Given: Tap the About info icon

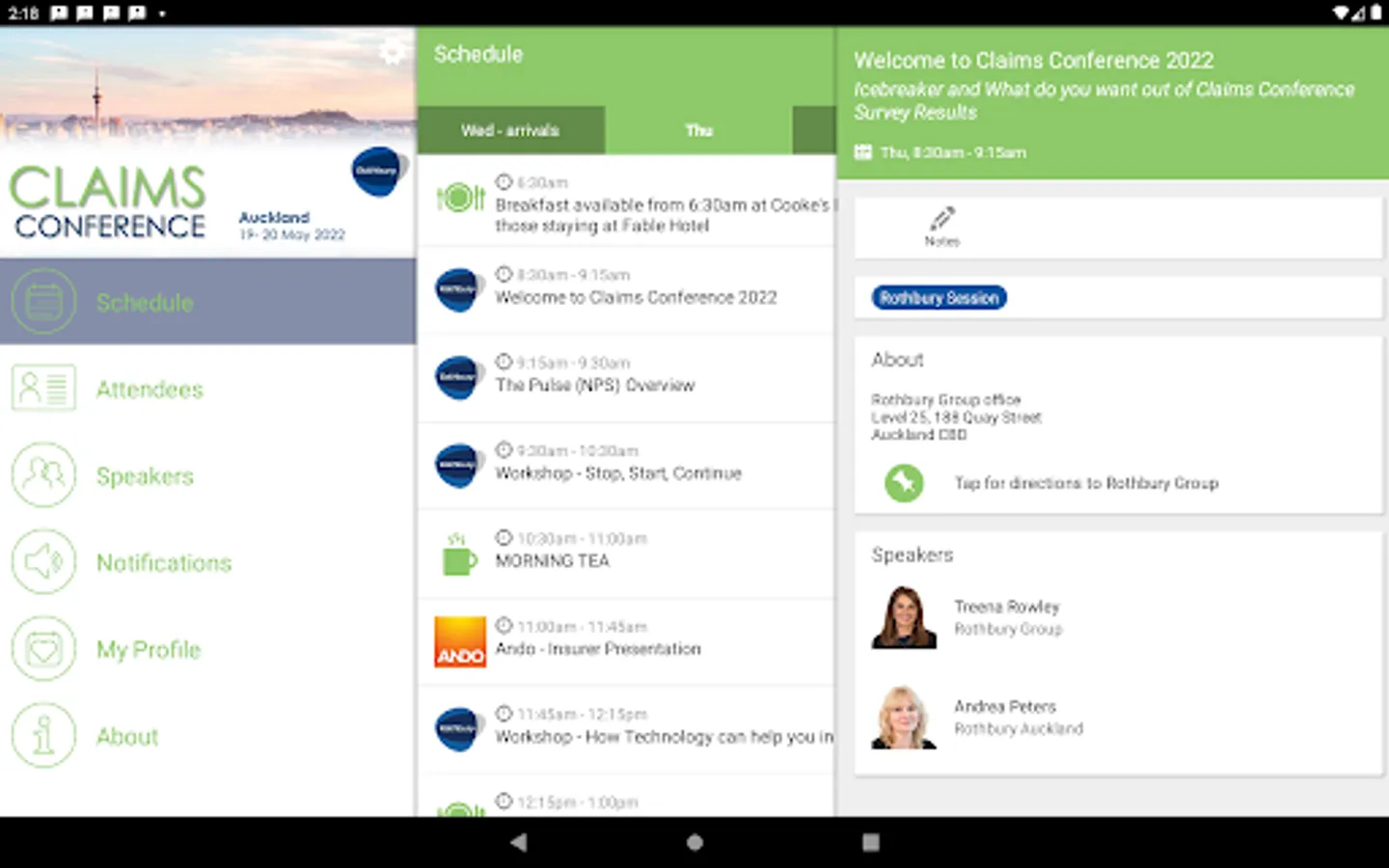Looking at the screenshot, I should click(43, 736).
